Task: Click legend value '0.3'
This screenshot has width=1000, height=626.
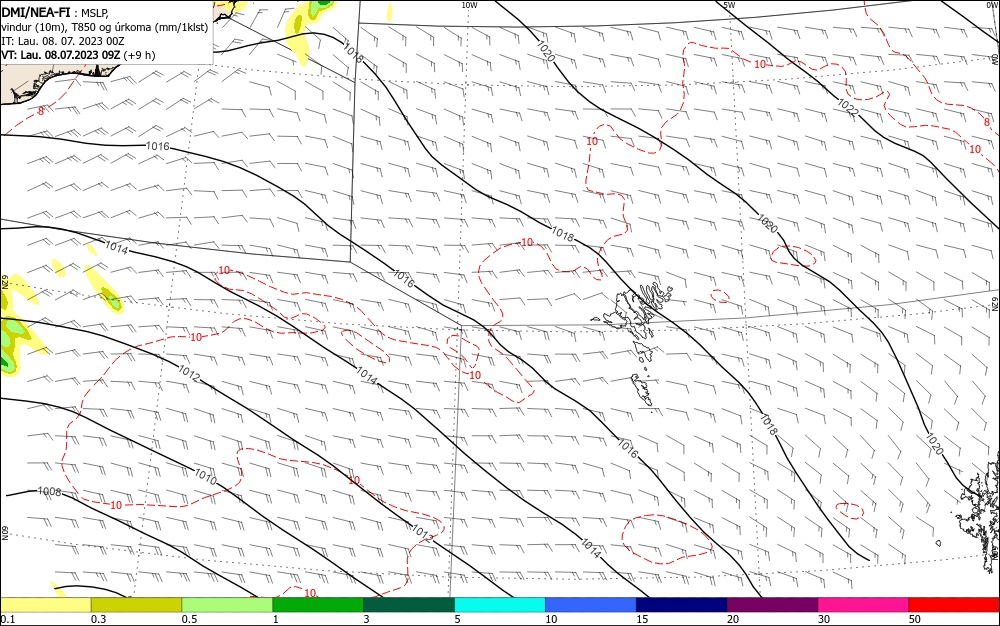Action: [x=98, y=619]
